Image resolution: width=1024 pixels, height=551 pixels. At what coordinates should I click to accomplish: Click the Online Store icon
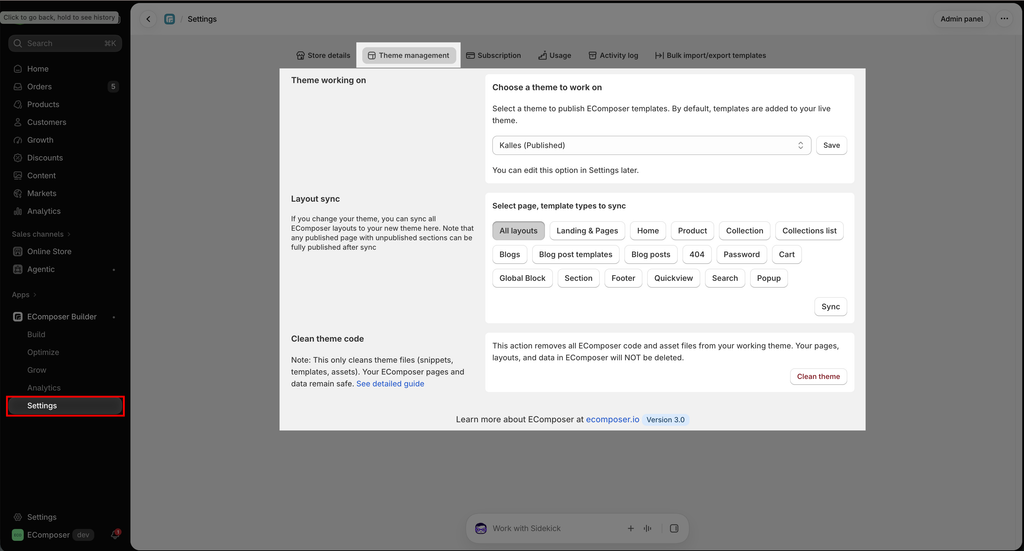[18, 251]
